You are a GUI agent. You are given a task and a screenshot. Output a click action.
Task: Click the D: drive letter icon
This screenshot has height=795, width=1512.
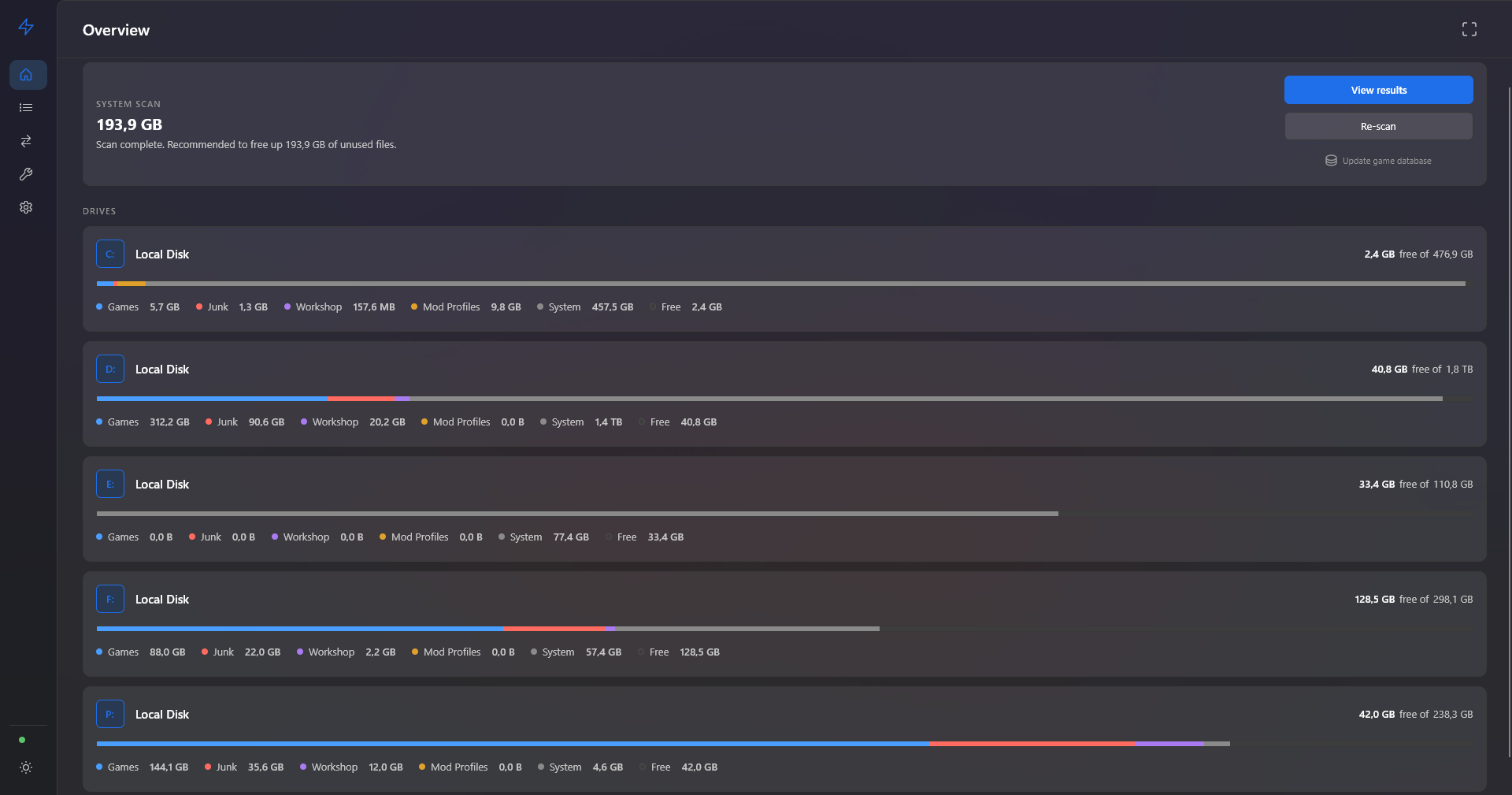pyautogui.click(x=110, y=369)
